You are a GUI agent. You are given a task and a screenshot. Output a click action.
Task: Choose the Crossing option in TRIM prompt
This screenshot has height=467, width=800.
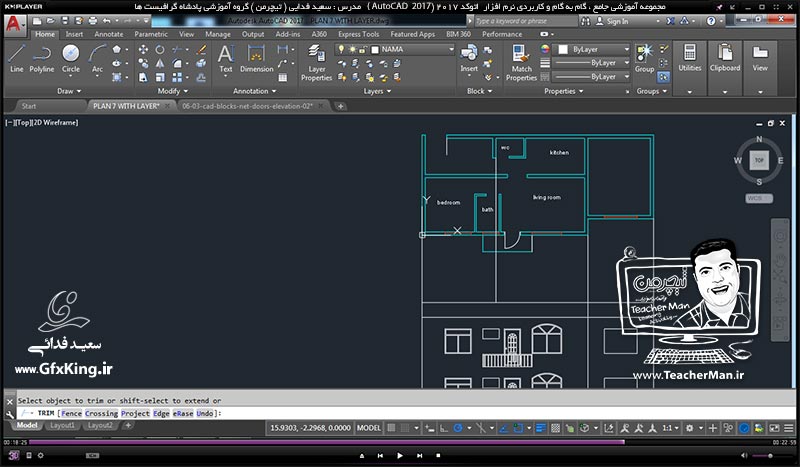[x=101, y=413]
